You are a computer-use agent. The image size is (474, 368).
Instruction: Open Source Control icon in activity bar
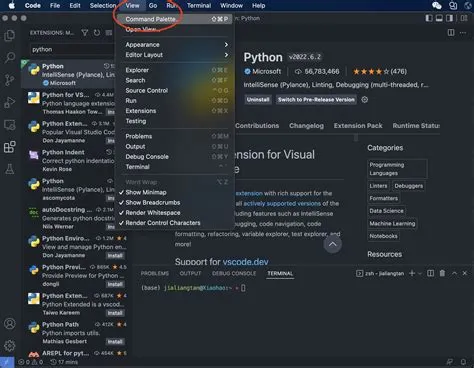[10, 80]
